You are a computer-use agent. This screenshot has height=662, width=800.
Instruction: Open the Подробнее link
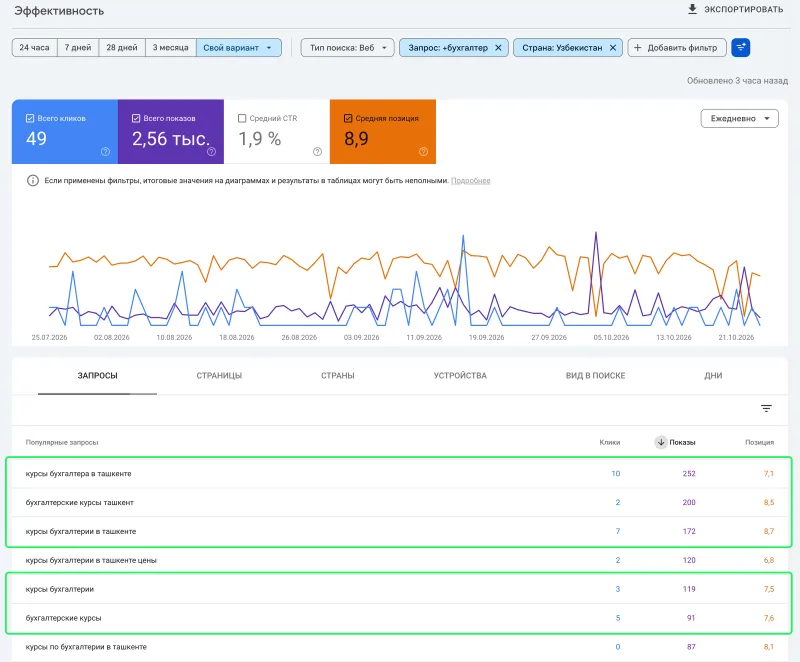coord(470,181)
